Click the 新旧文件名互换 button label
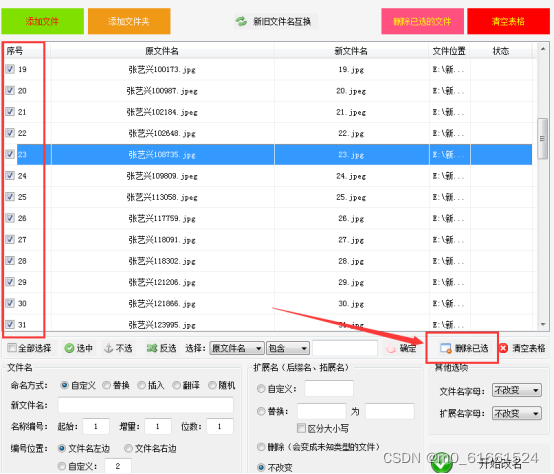The image size is (554, 474). click(282, 22)
